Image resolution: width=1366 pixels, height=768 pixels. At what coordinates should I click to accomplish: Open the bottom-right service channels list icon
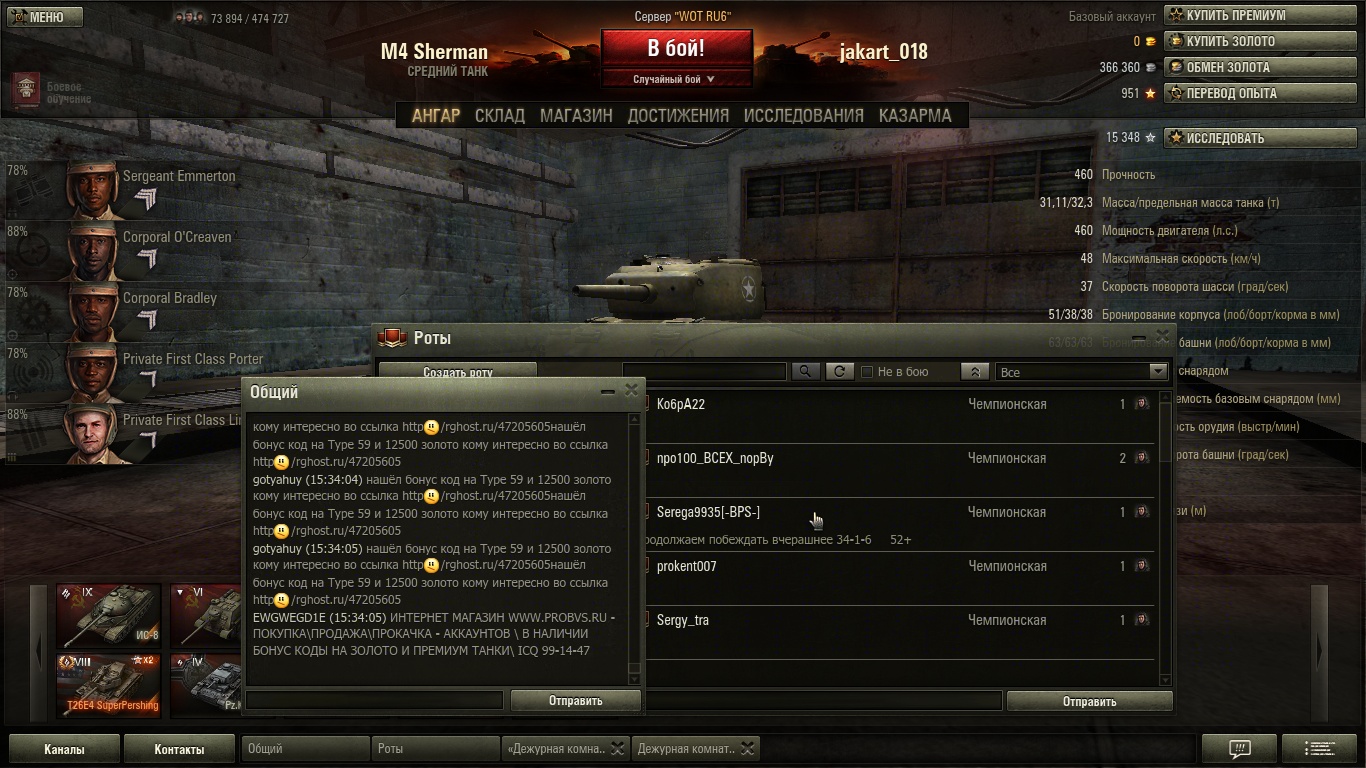click(1319, 749)
